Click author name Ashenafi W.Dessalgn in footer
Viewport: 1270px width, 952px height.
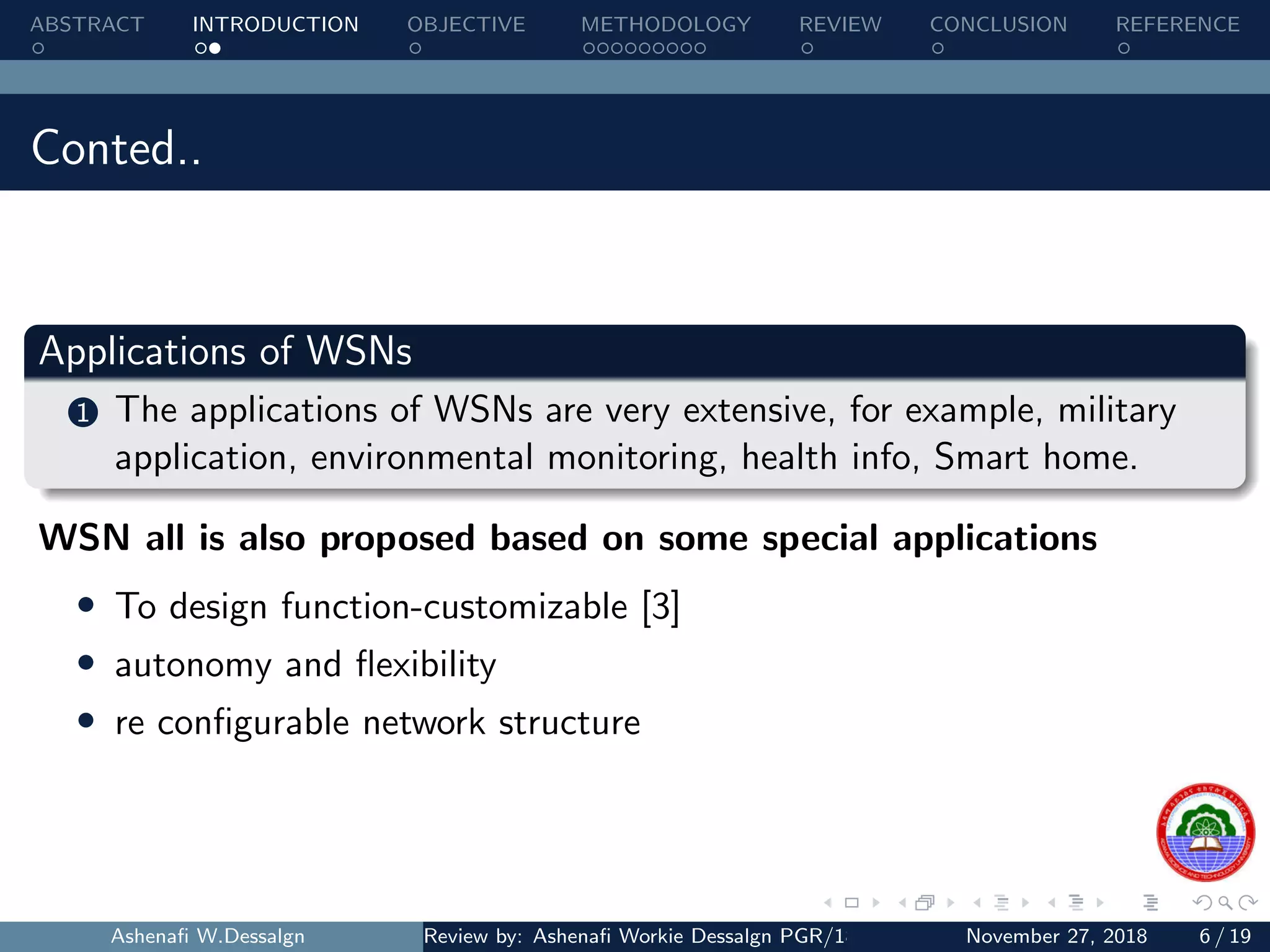(x=208, y=936)
